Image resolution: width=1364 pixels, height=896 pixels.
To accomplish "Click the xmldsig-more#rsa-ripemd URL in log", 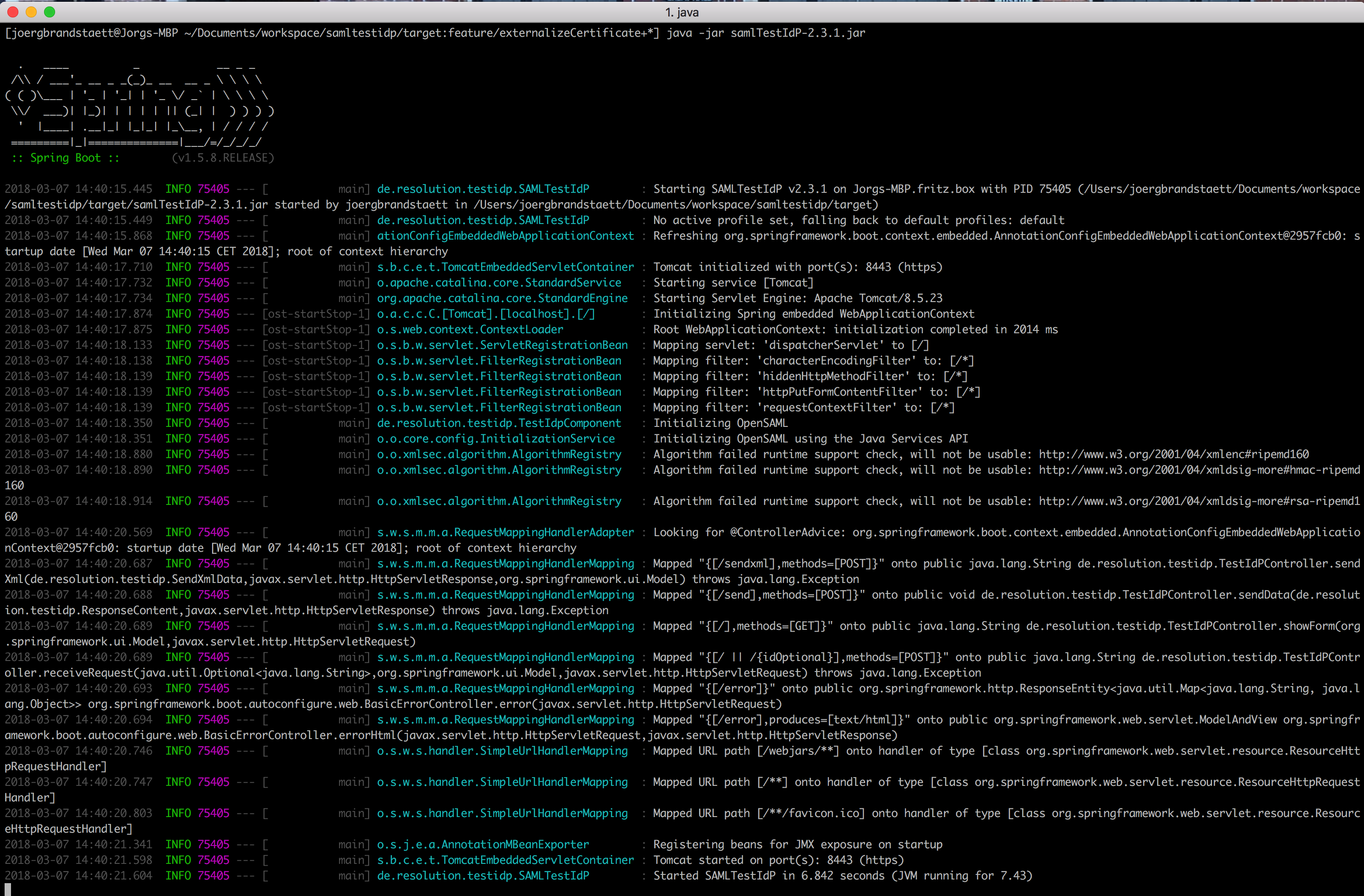I will (1199, 501).
